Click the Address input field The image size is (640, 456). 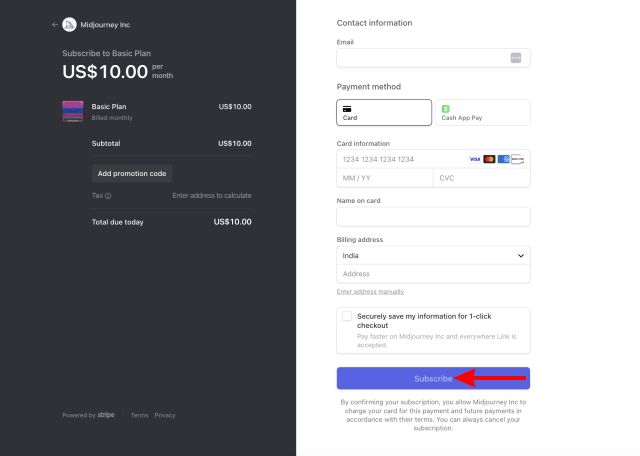(433, 274)
